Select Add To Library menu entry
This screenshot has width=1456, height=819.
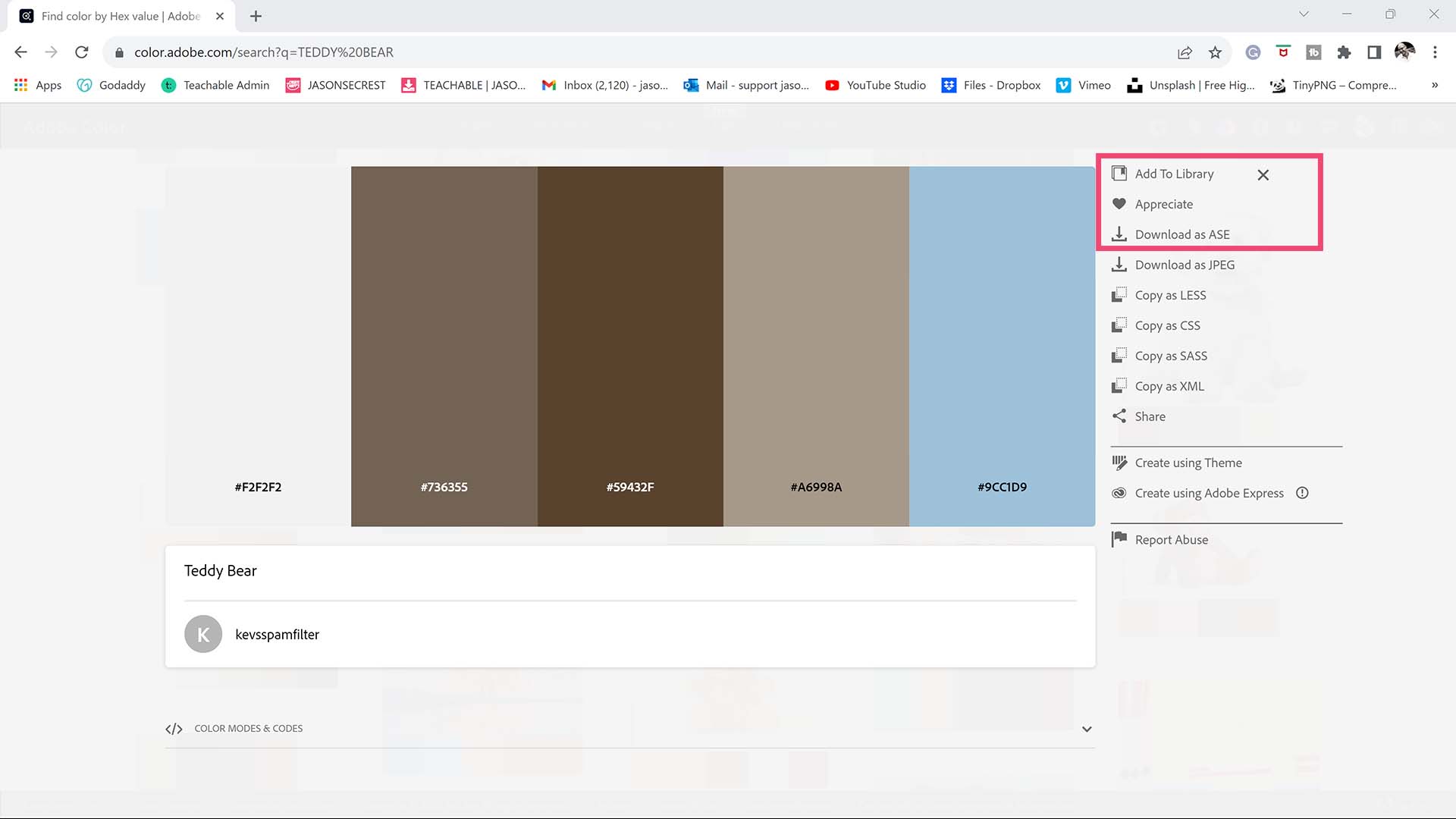1174,174
